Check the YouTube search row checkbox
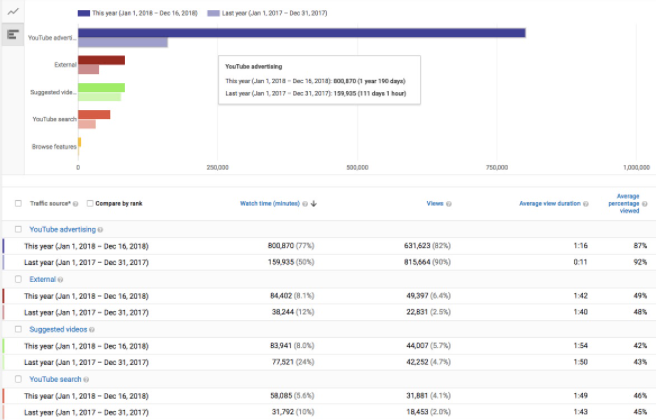Viewport: 656px width, 420px height. pos(18,379)
